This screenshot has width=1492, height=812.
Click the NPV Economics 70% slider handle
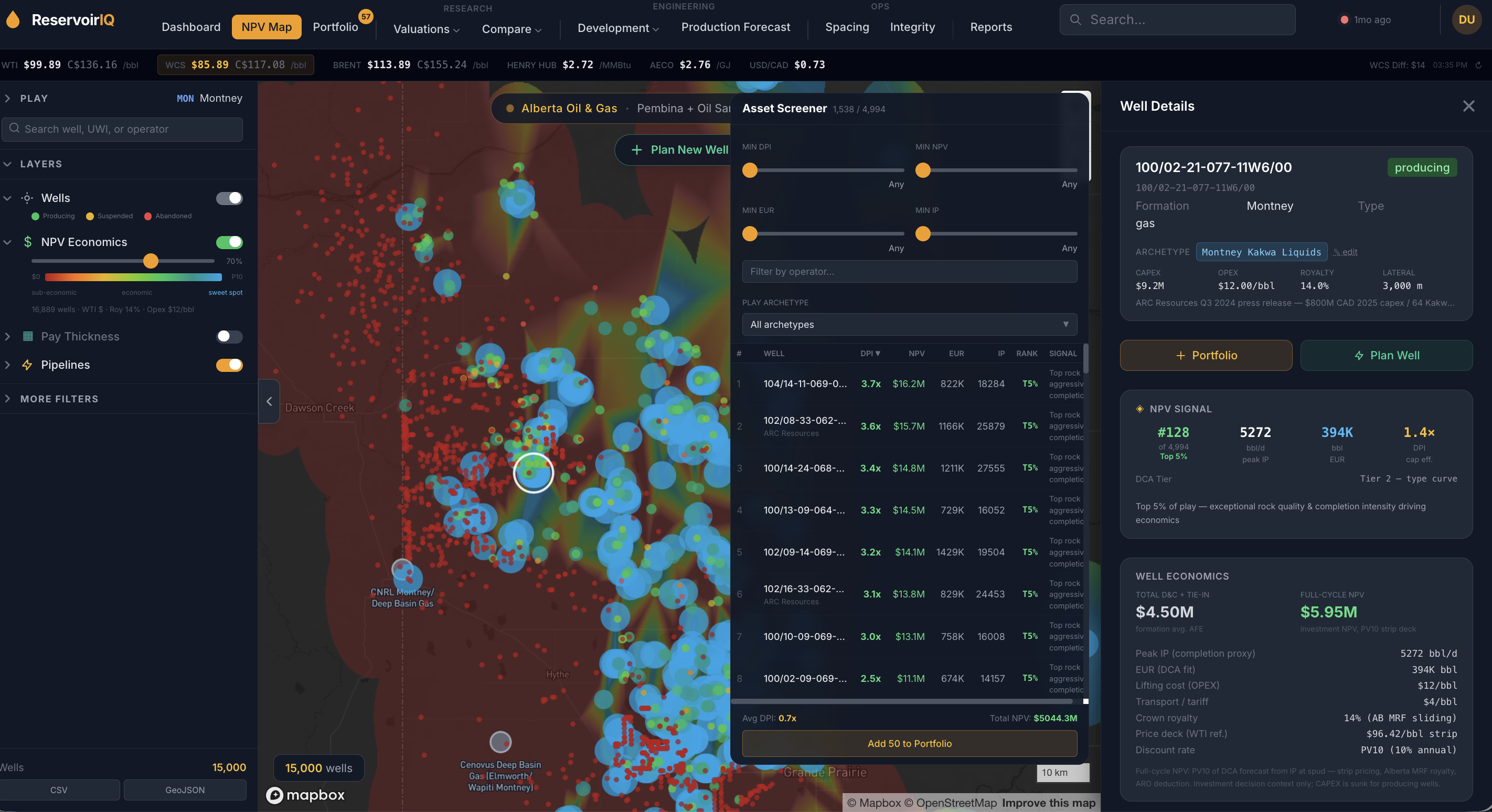click(x=151, y=261)
